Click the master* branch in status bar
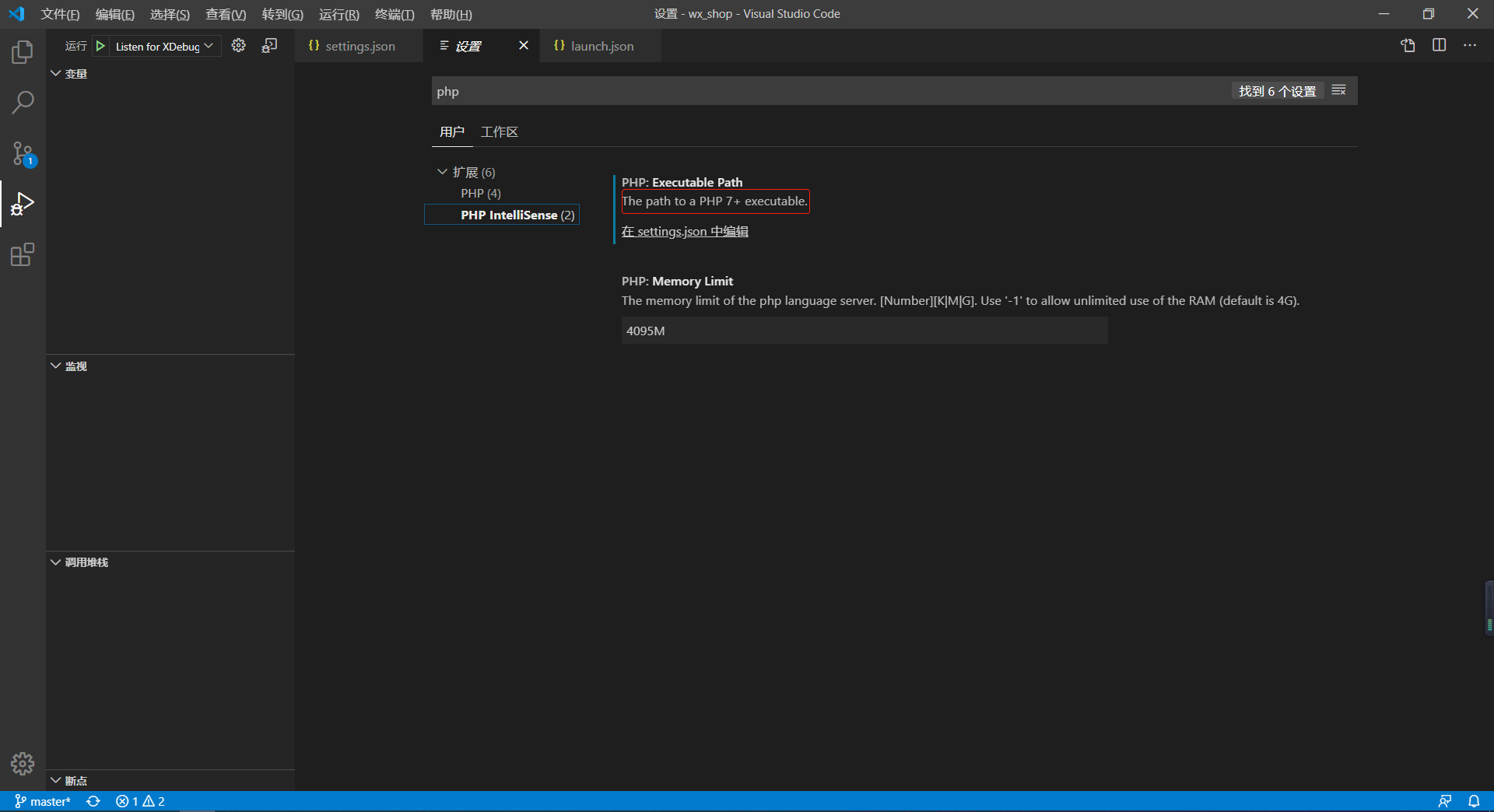The height and width of the screenshot is (812, 1494). click(x=43, y=801)
